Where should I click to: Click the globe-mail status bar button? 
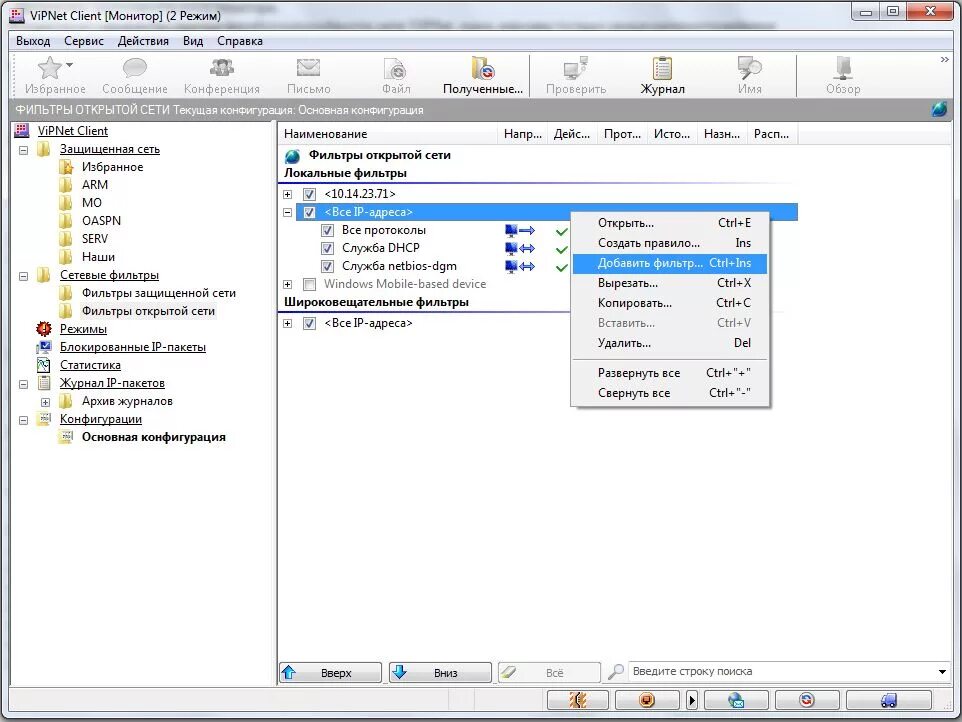[736, 700]
